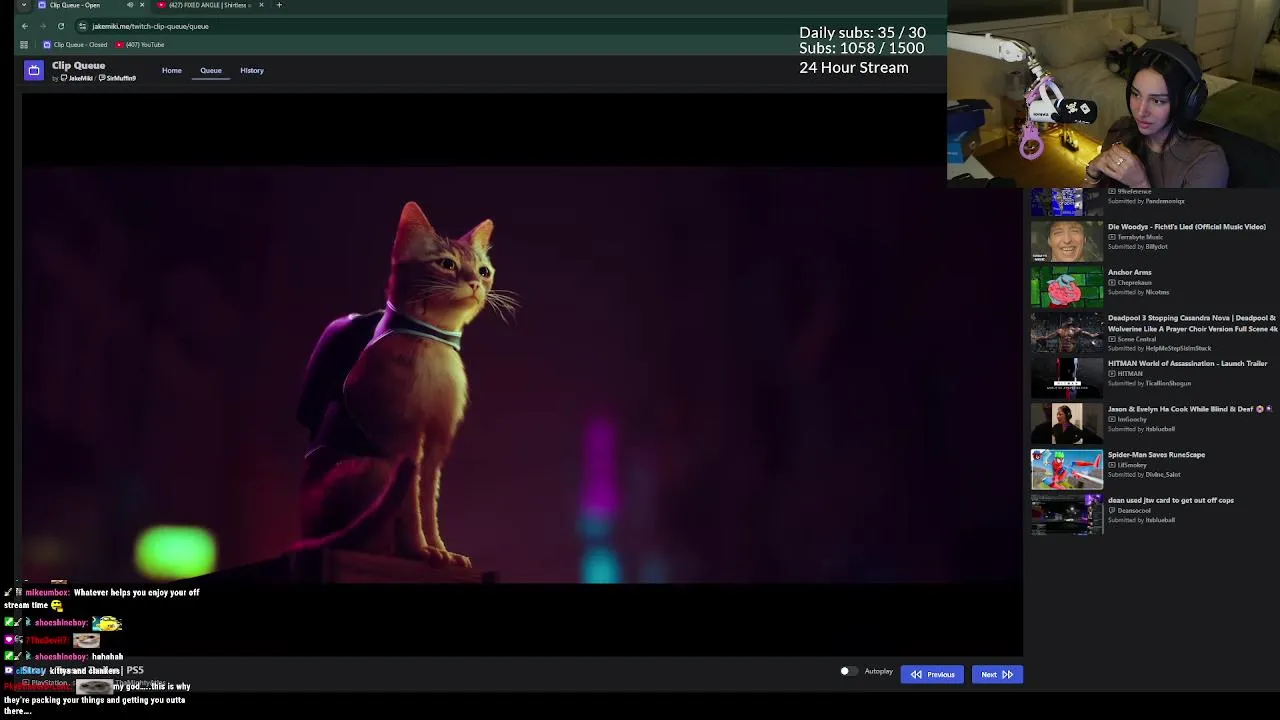Click Twitch icon beside Deansocool
The width and height of the screenshot is (1280, 720).
tap(1112, 510)
